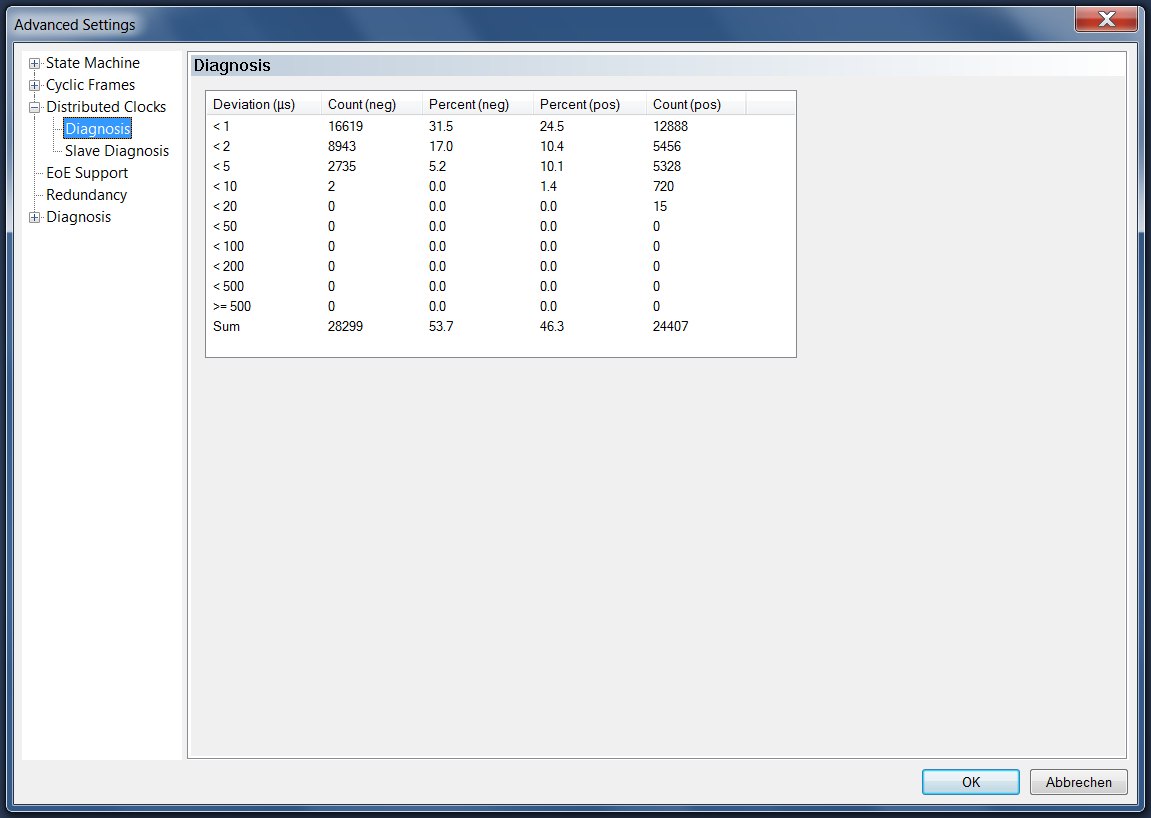Select the '< 500' deviation row
Screen dimensions: 1151x818
pyautogui.click(x=501, y=286)
